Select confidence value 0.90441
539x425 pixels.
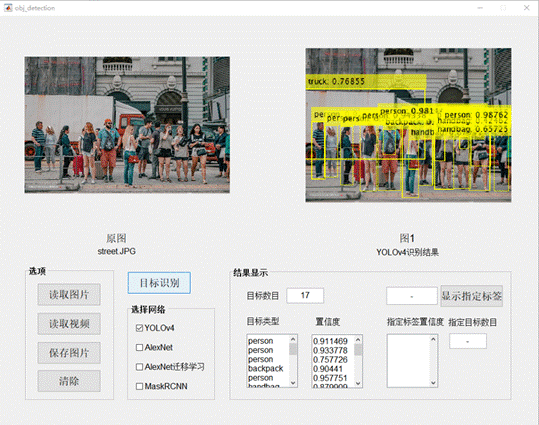pos(328,369)
